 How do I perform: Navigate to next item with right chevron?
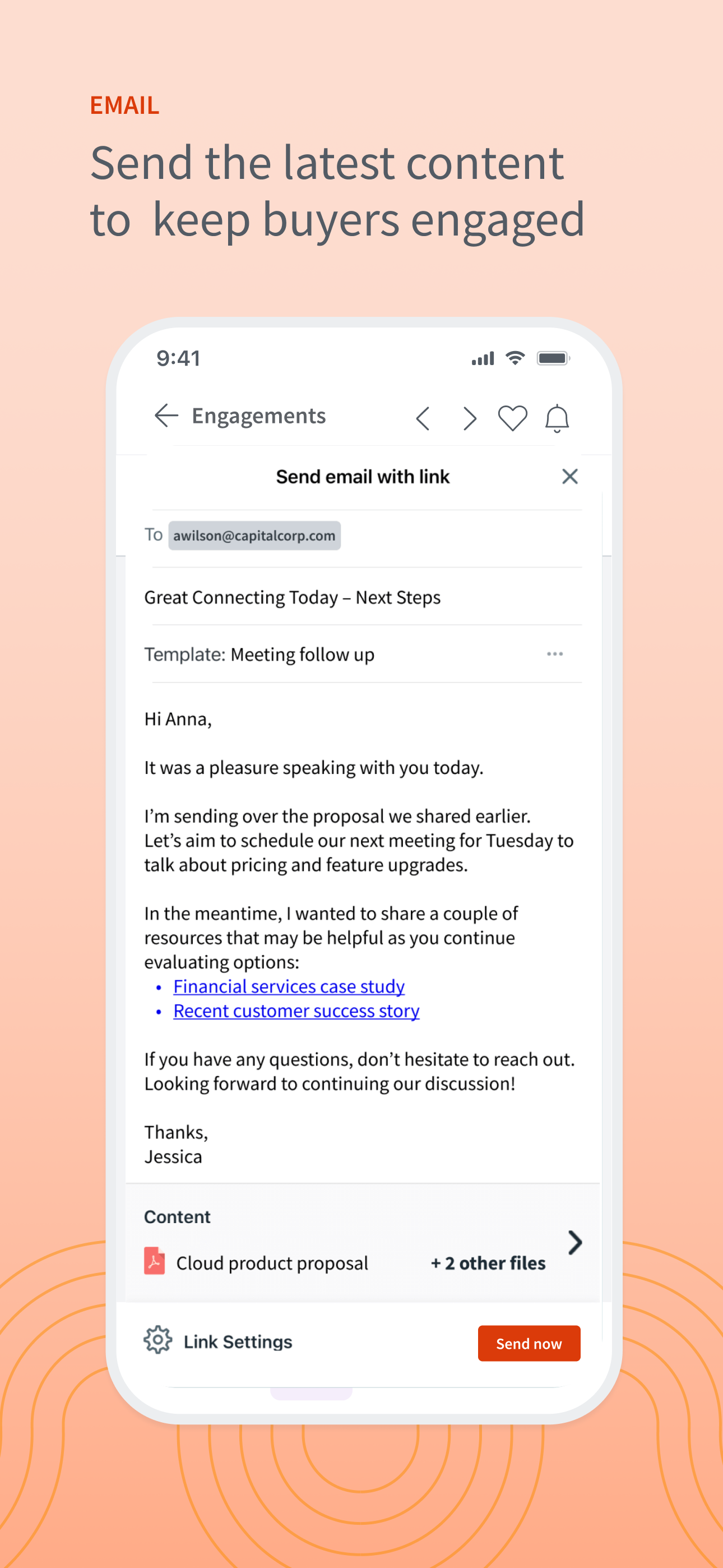pyautogui.click(x=469, y=418)
